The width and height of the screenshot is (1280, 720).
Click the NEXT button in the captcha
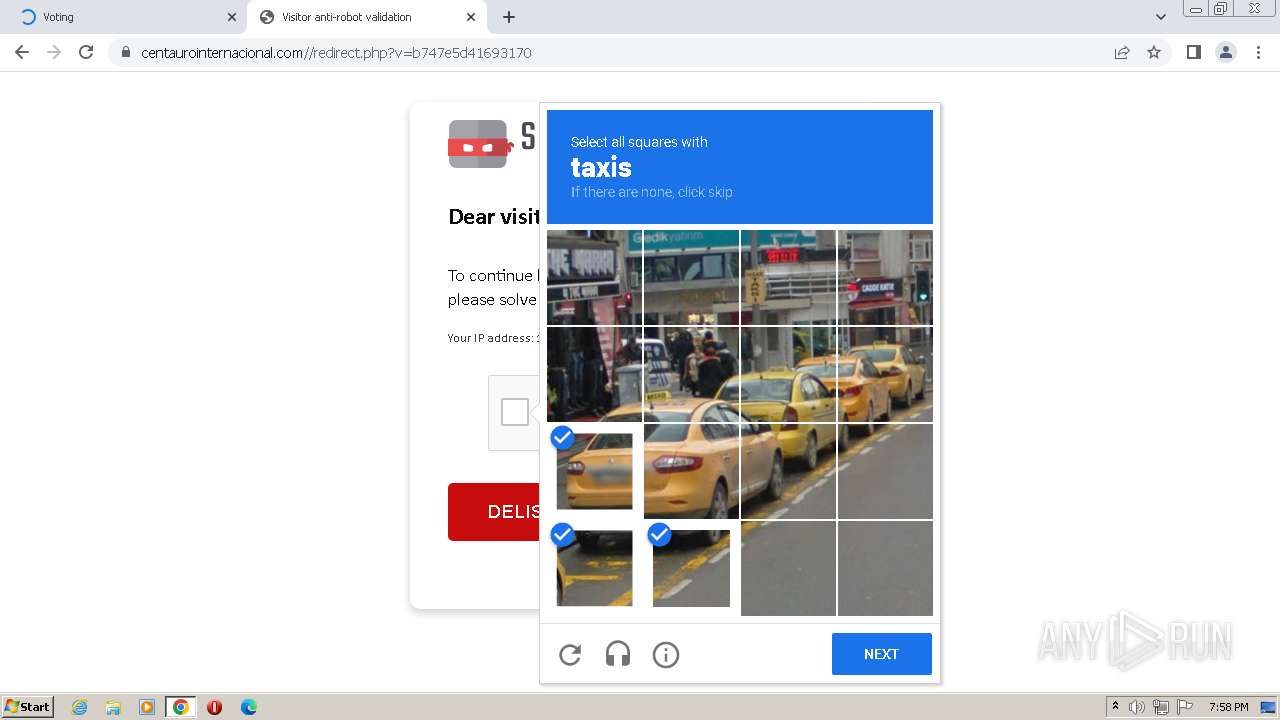point(881,654)
